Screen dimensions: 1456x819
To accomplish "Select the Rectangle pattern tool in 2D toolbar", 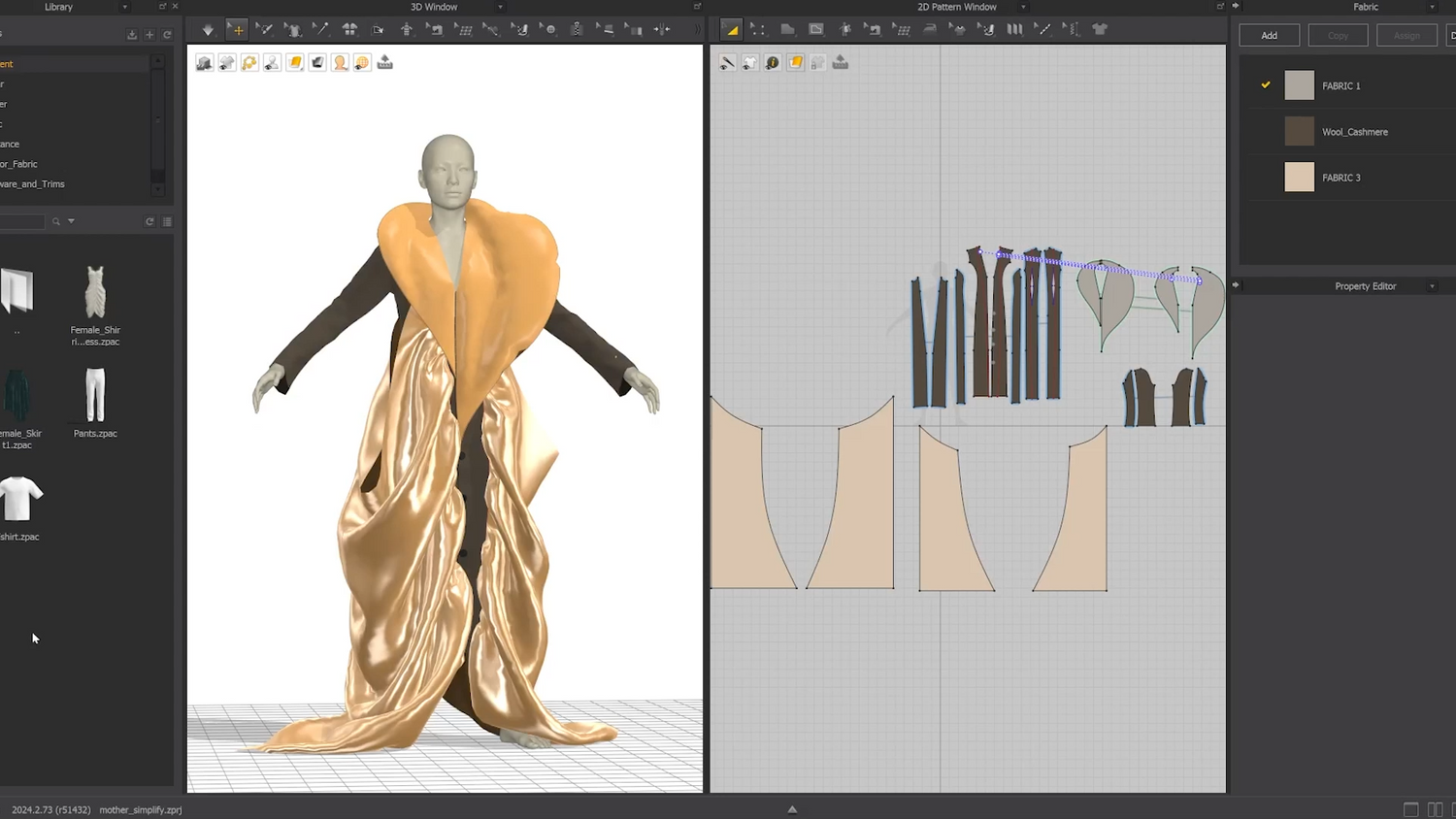I will pos(816,30).
